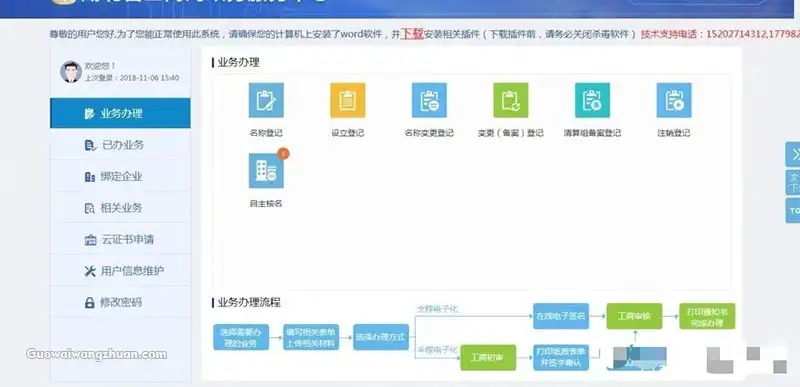Collapse the right floating panel arrow
The width and height of the screenshot is (800, 387).
(x=793, y=154)
